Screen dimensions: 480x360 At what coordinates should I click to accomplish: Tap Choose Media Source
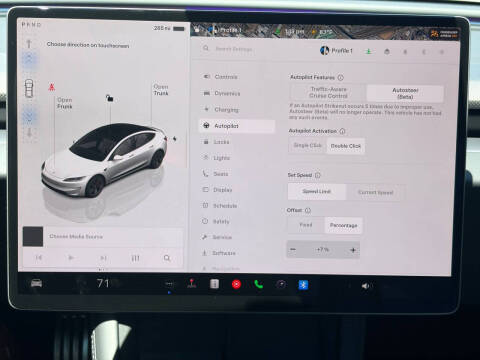(x=76, y=236)
